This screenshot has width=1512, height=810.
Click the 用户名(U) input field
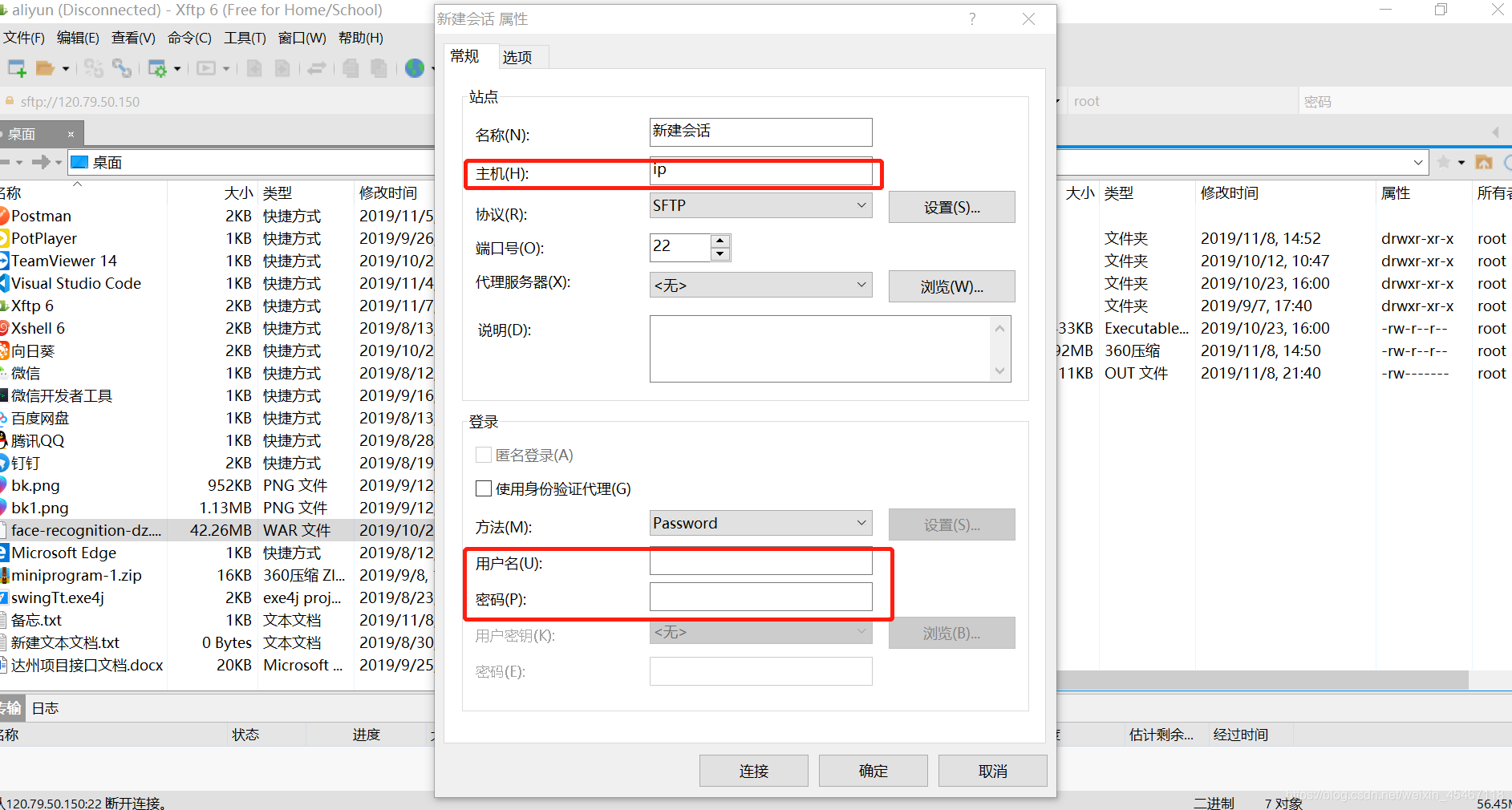[760, 562]
